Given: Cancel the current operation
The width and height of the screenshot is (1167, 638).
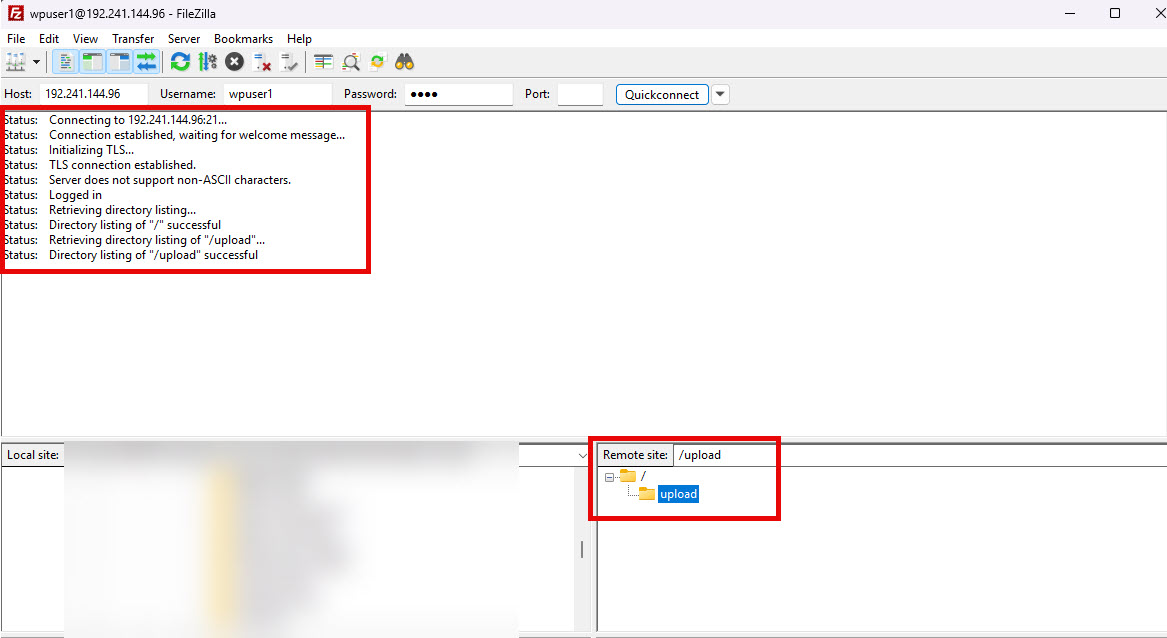Looking at the screenshot, I should 233,61.
